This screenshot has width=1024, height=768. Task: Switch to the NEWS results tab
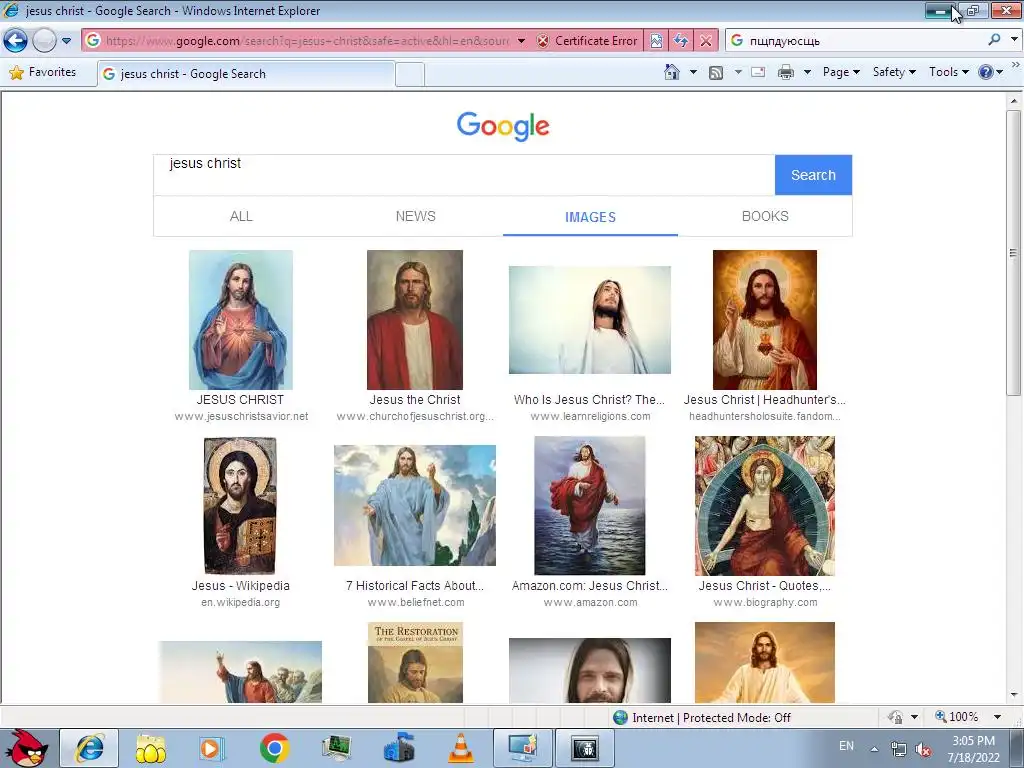pos(415,216)
